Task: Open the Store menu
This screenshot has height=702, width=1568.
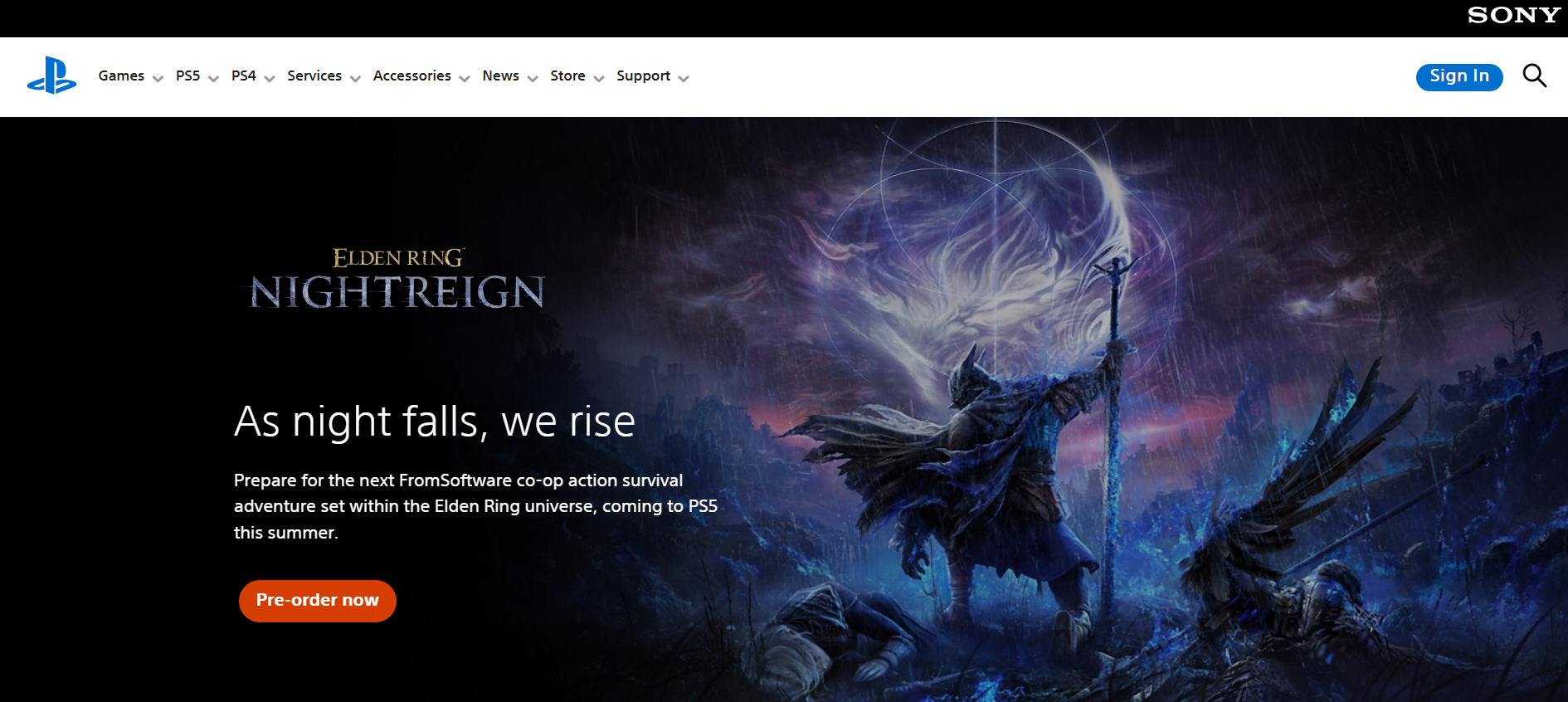Action: pyautogui.click(x=567, y=76)
